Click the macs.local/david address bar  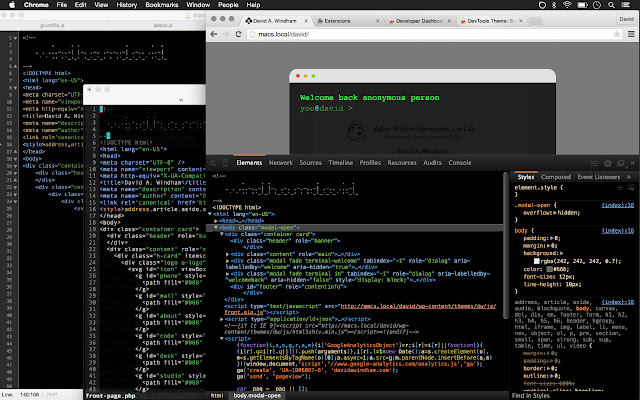coord(429,34)
